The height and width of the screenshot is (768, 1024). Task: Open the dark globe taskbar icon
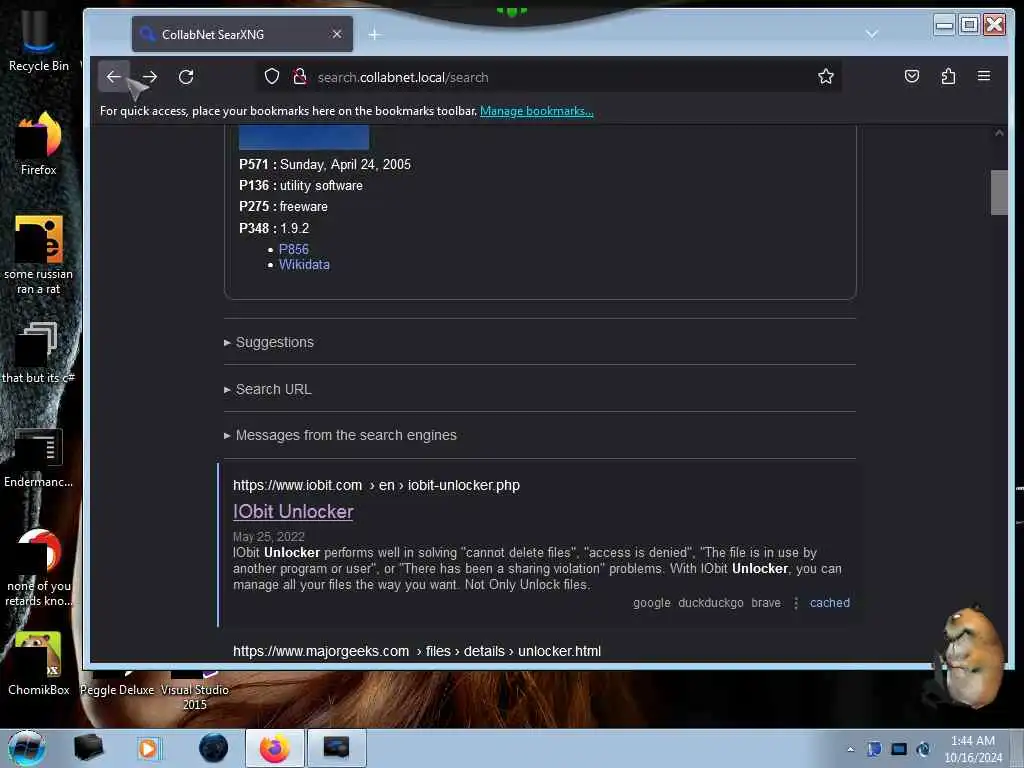point(213,748)
